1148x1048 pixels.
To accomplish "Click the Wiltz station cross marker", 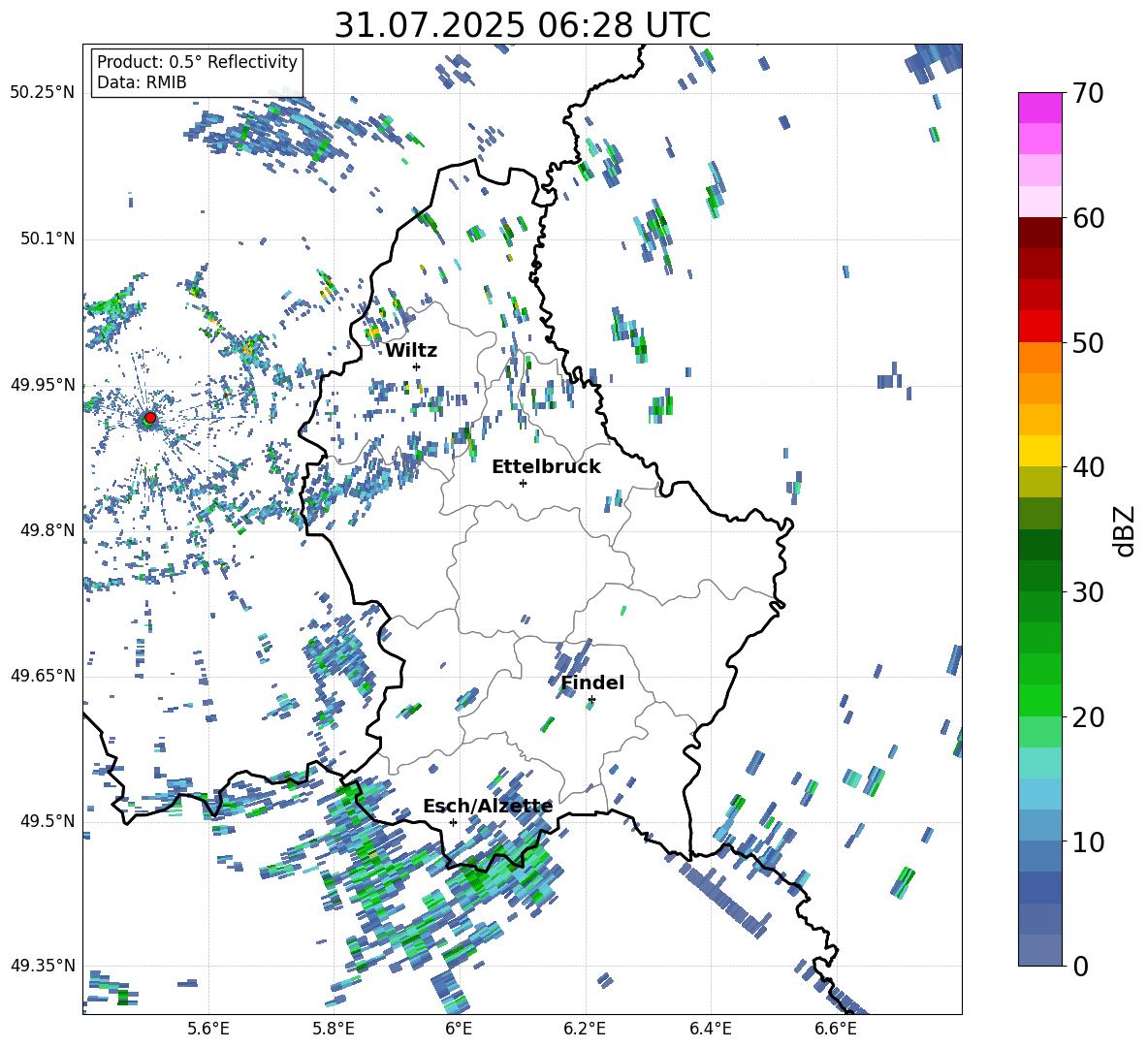I will click(417, 366).
